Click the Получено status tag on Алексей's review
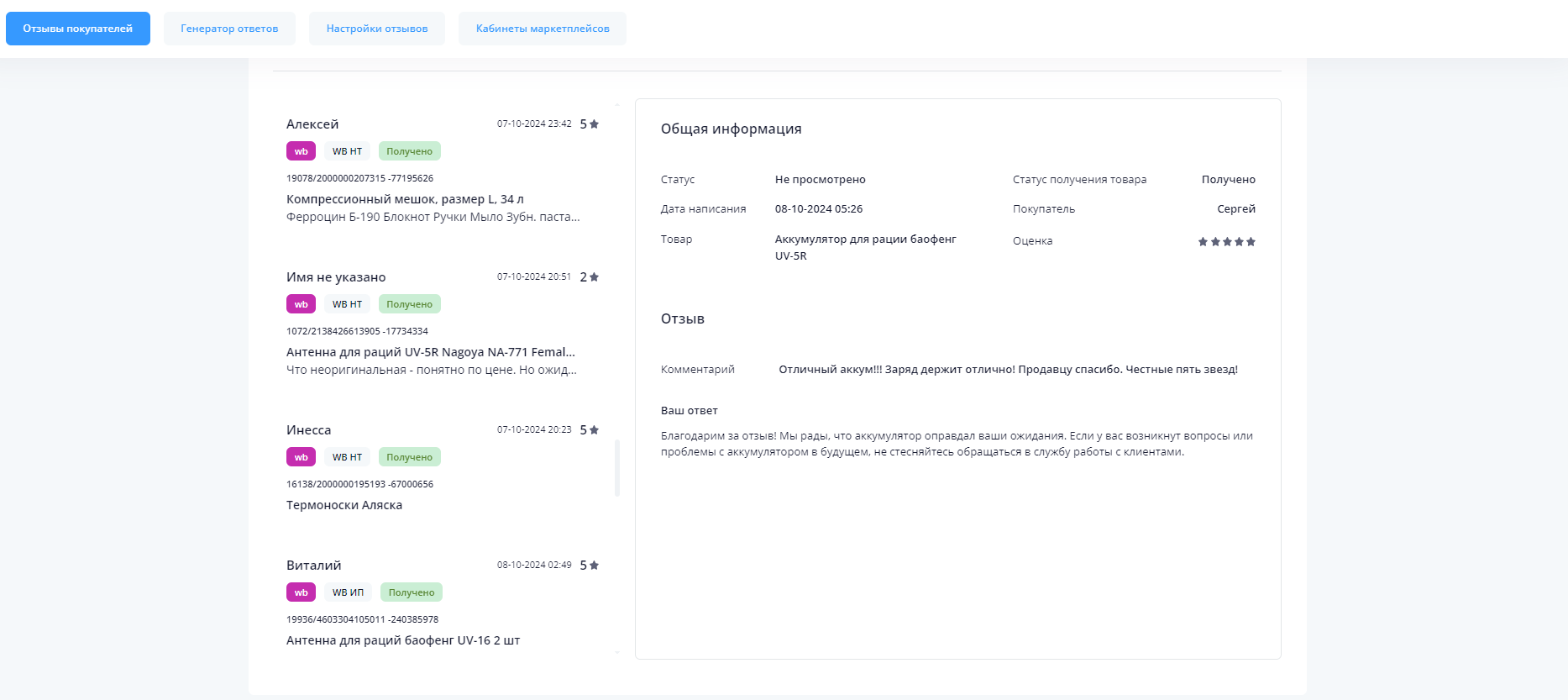1568x700 pixels. click(409, 151)
